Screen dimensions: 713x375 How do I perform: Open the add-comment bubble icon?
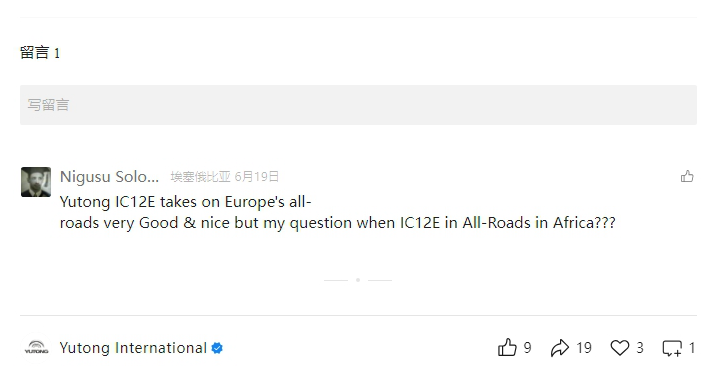tap(672, 348)
